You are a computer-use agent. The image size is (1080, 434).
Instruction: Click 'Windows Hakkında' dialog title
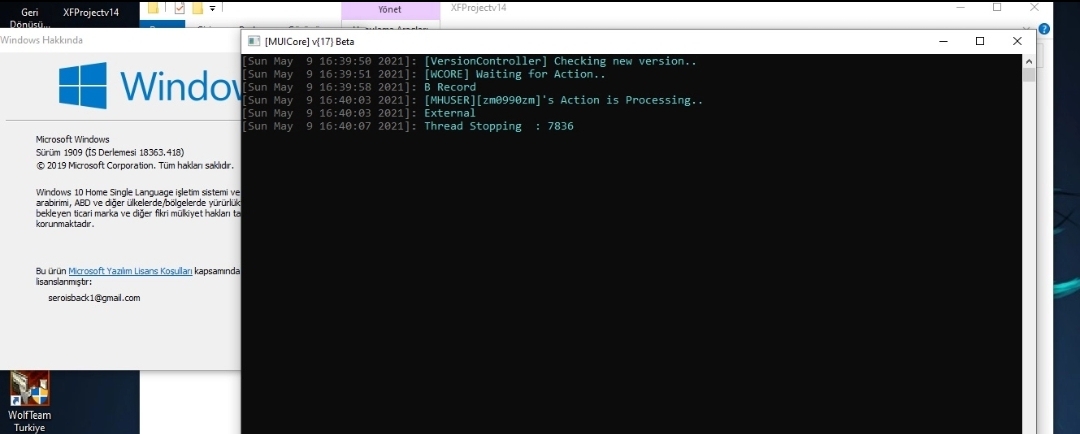point(42,40)
